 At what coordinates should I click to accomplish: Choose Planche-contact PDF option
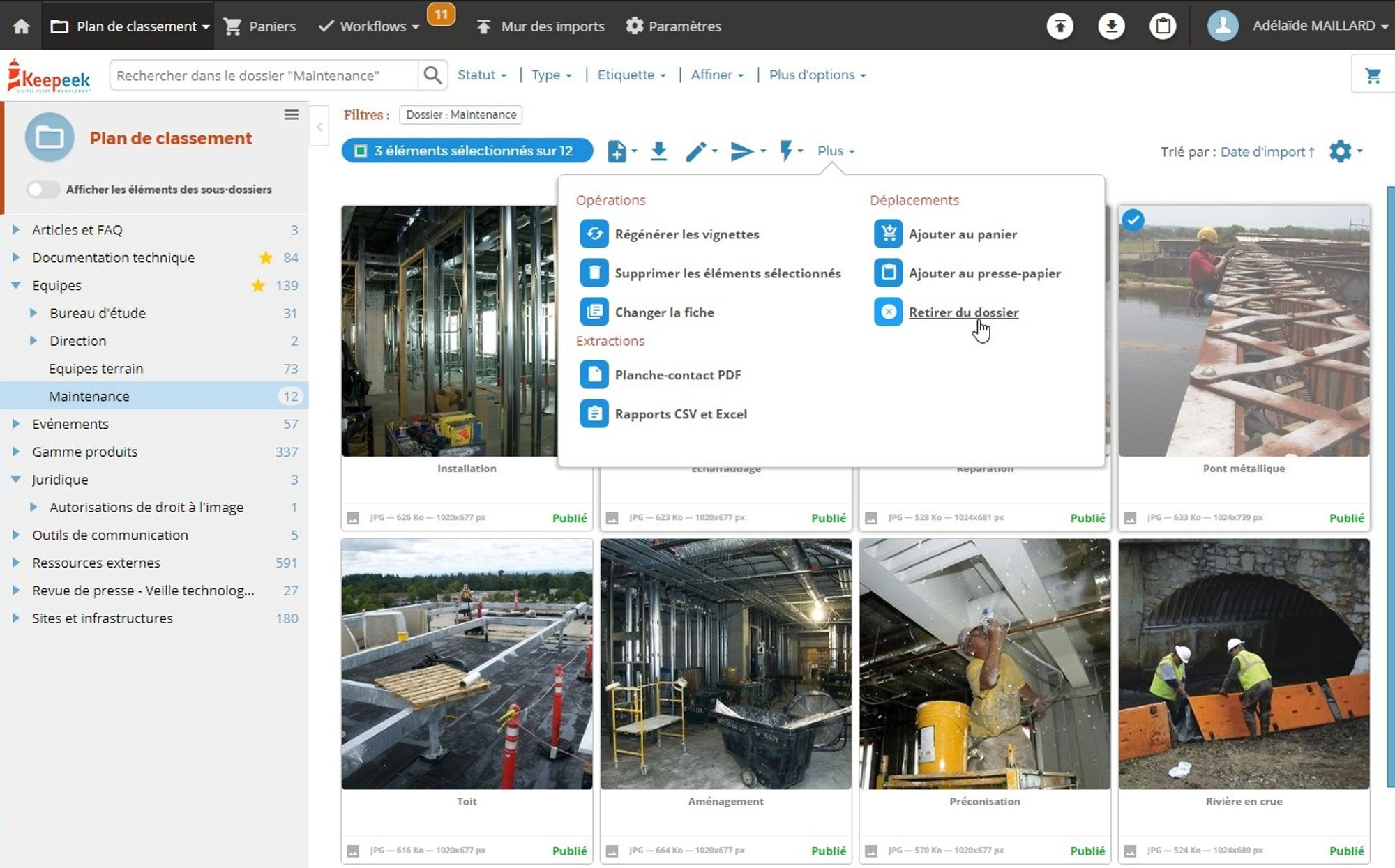[x=677, y=375]
